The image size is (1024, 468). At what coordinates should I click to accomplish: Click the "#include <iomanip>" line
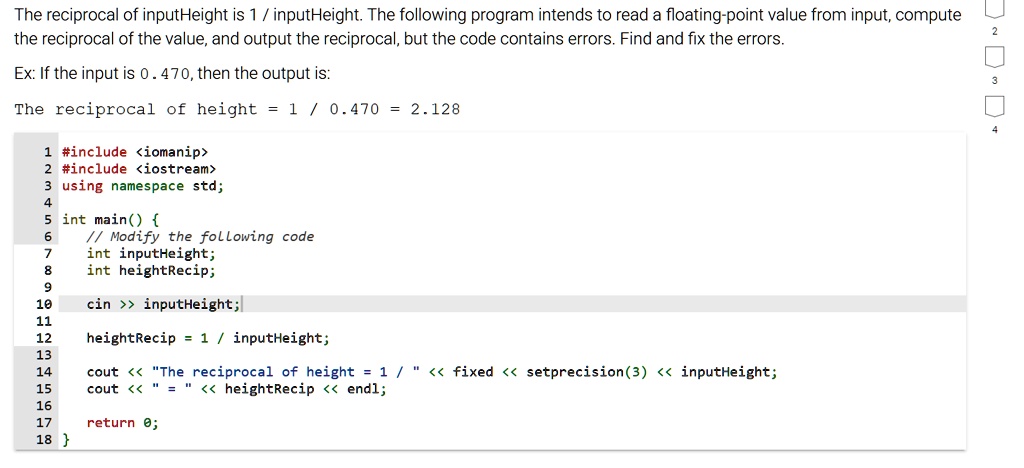(134, 152)
